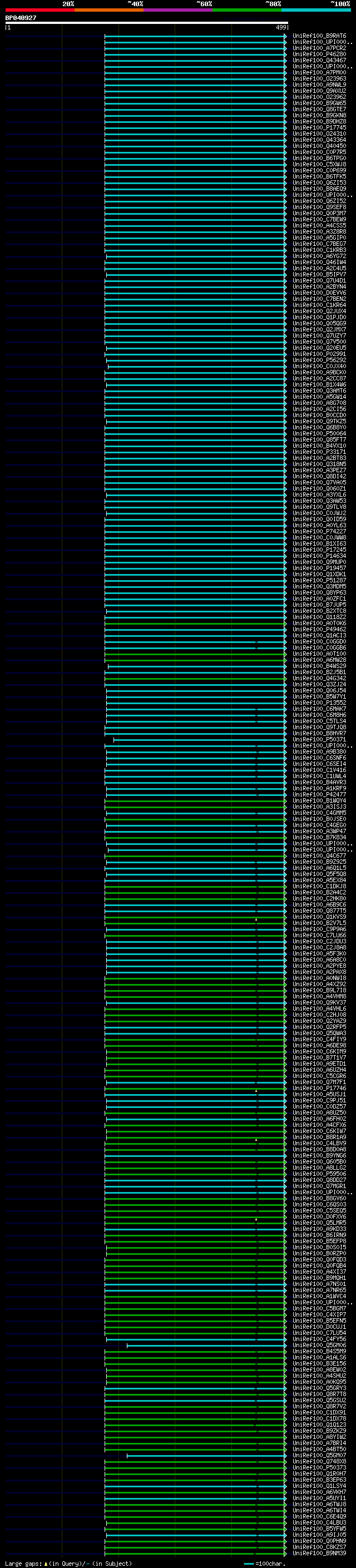356x1568 pixels.
Task: Open hit UniRef100_Q5GSU2
Action: [x=319, y=1401]
